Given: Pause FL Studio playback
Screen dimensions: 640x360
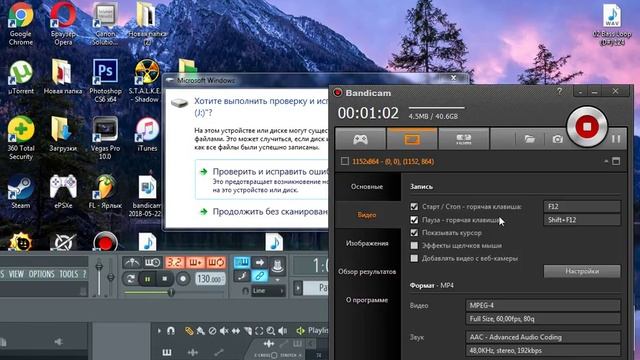Looking at the screenshot, I should [148, 279].
